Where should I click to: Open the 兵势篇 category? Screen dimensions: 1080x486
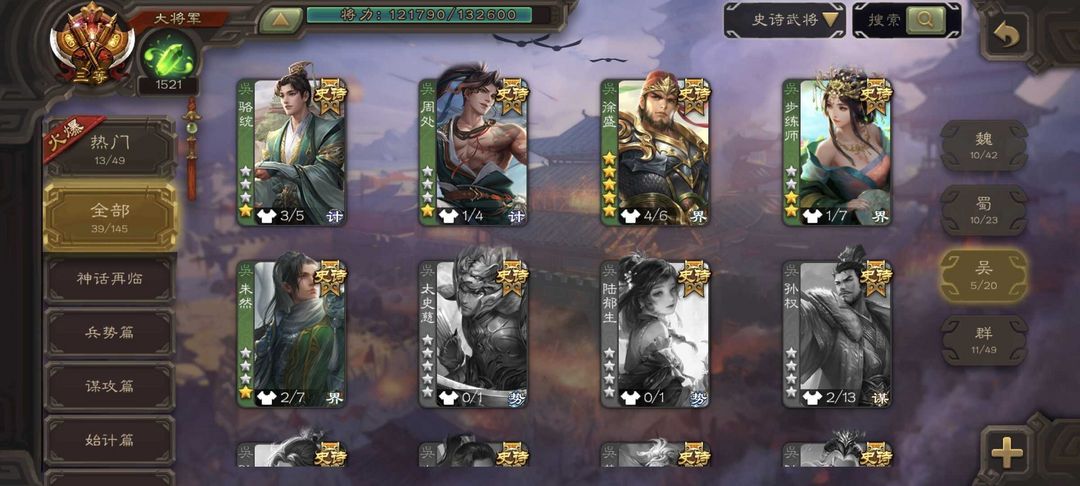(x=110, y=332)
